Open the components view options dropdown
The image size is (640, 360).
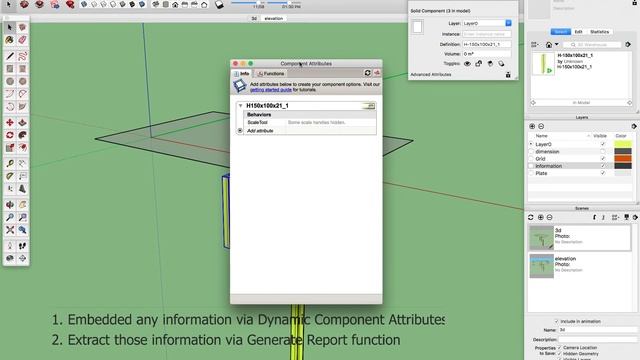pos(535,44)
